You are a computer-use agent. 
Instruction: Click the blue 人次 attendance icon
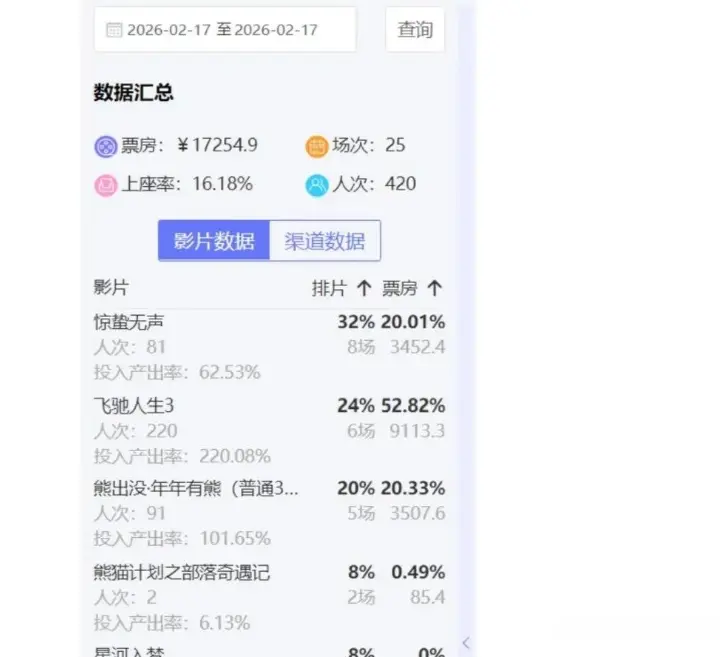pos(317,185)
